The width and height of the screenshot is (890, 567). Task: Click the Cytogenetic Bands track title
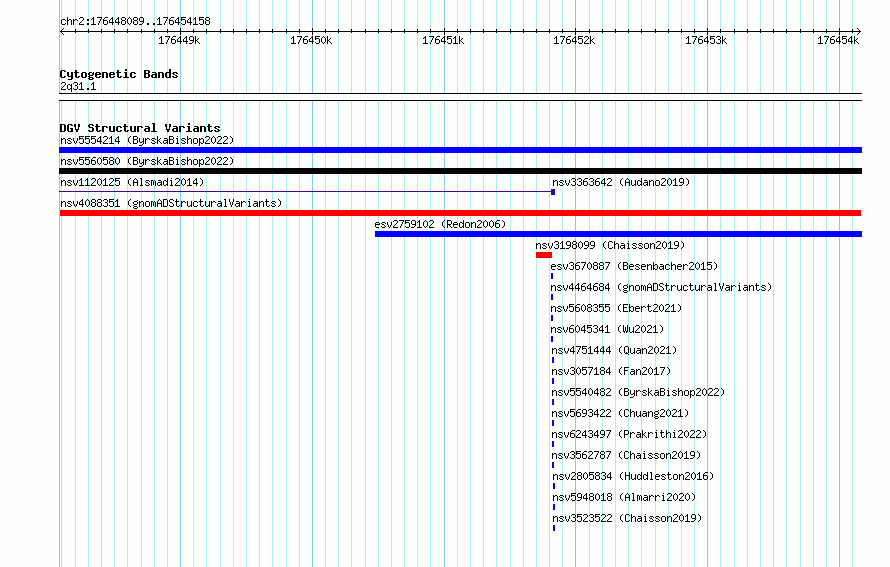(x=119, y=74)
